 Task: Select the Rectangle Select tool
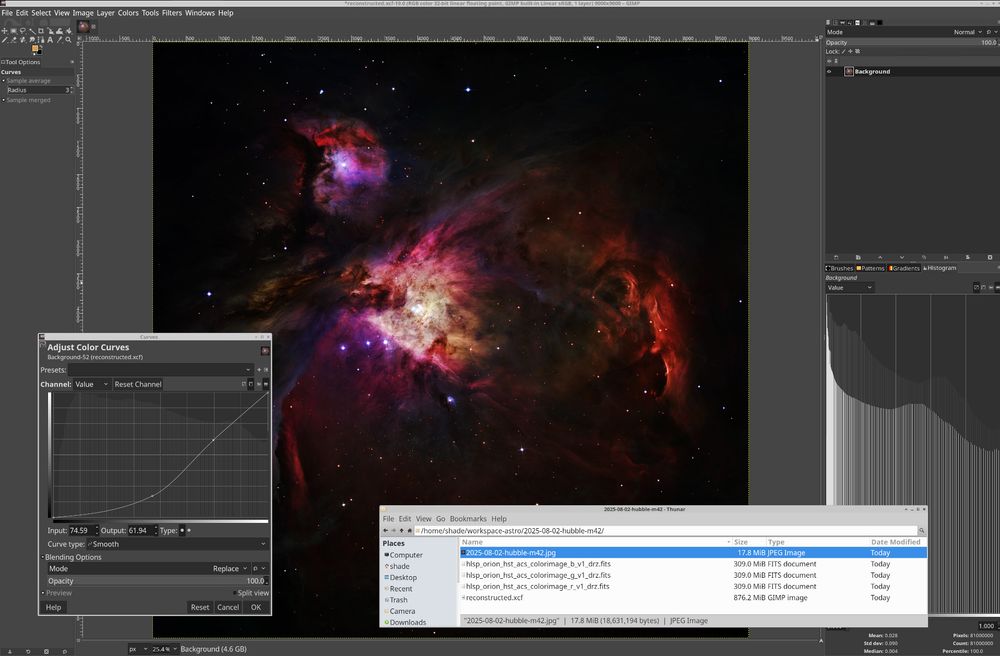(x=13, y=31)
